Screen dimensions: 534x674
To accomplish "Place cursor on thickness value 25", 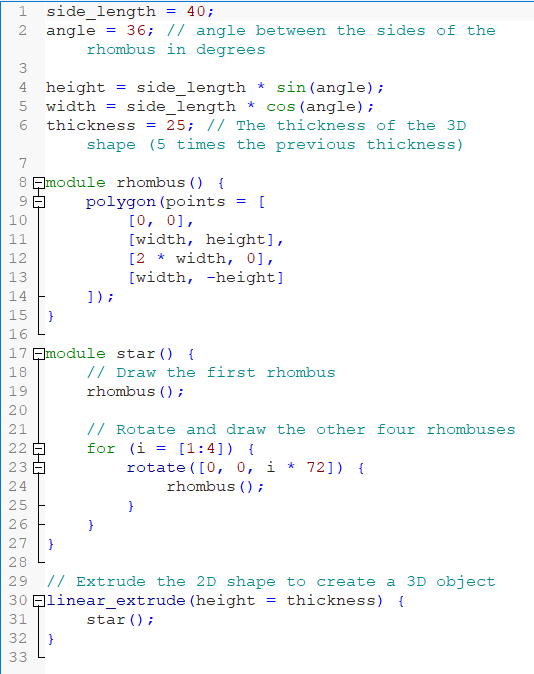I will 176,126.
